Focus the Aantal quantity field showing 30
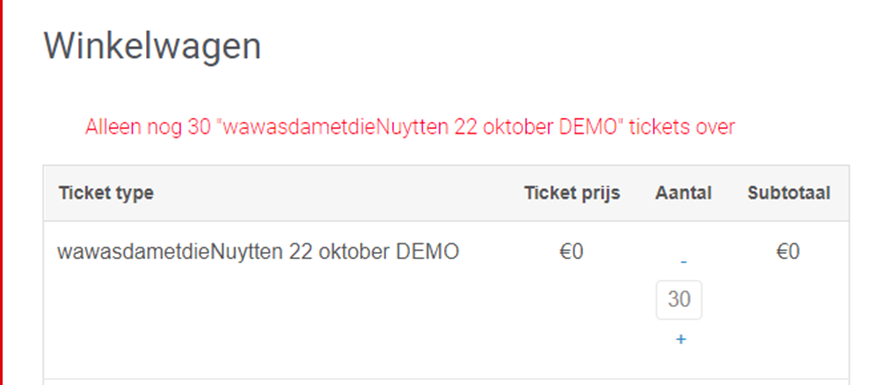The image size is (870, 385). pos(679,300)
